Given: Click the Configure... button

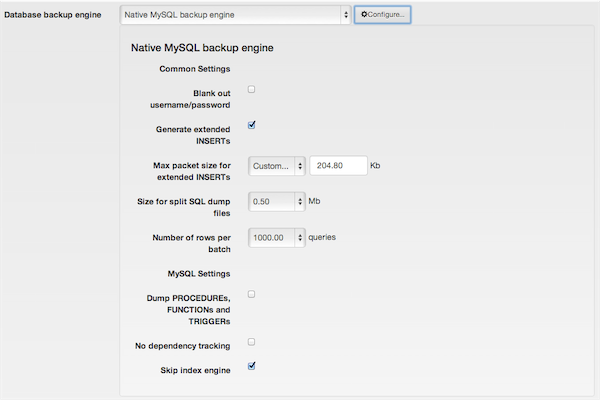Looking at the screenshot, I should click(x=382, y=15).
